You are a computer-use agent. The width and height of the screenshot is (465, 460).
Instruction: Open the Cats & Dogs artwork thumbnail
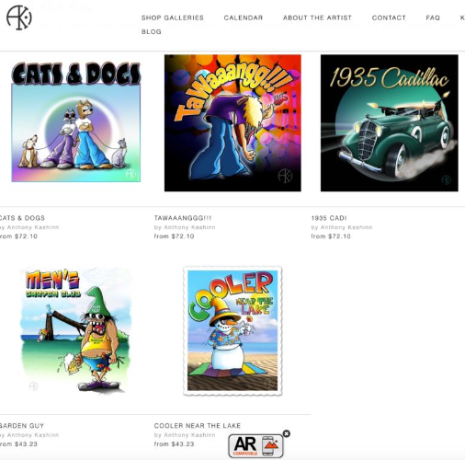point(76,122)
